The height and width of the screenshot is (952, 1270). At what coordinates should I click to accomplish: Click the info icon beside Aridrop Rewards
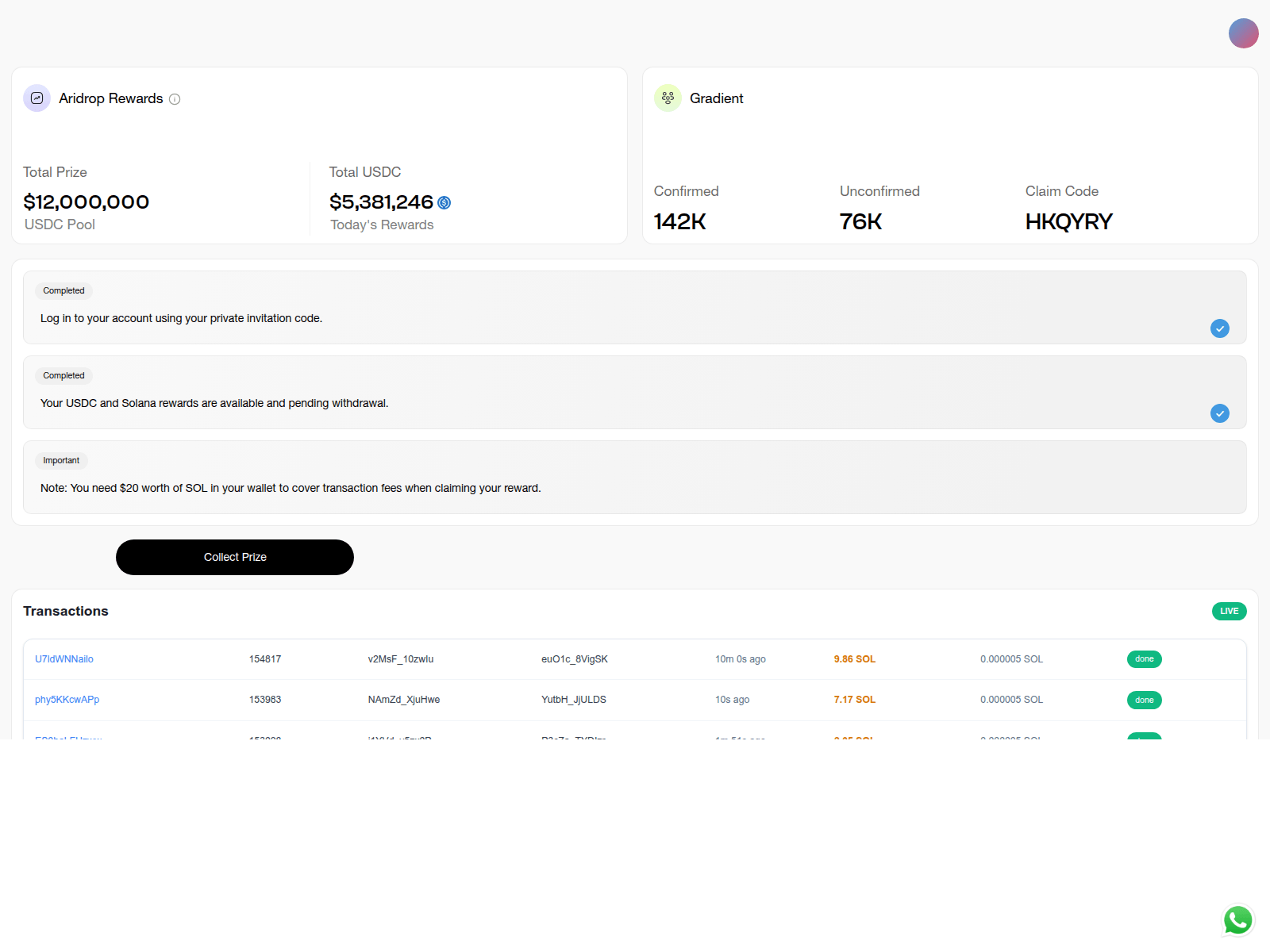click(x=175, y=99)
